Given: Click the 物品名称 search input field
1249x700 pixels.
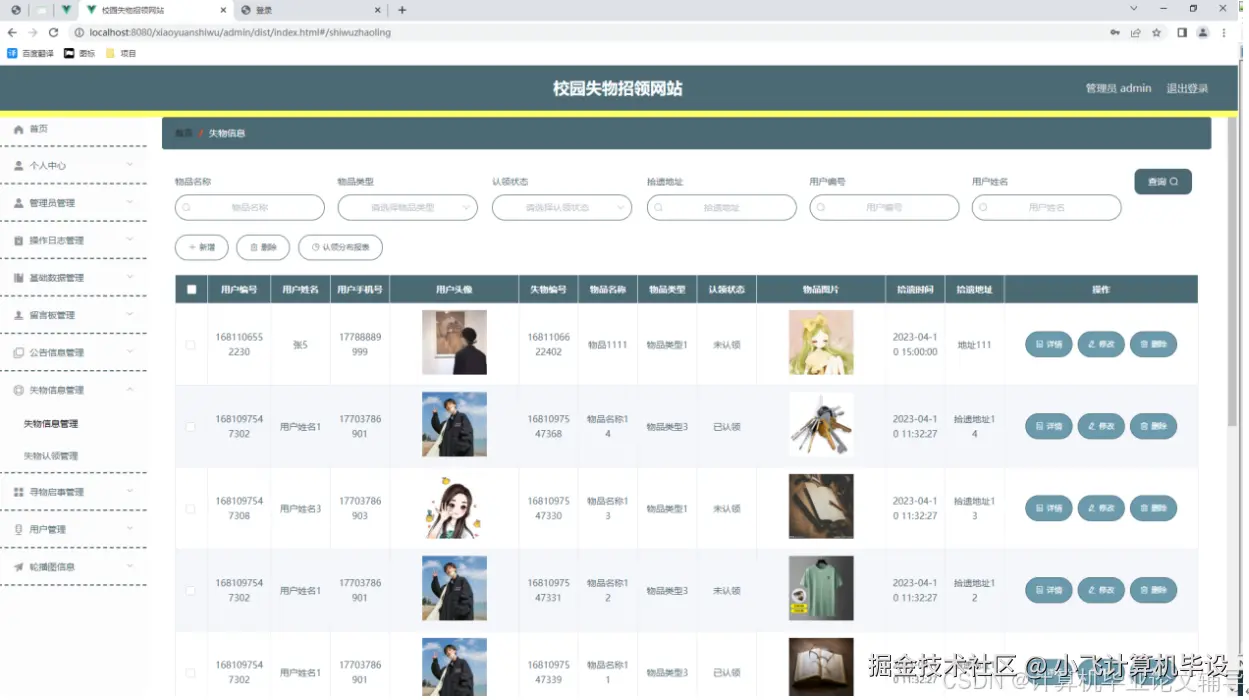Looking at the screenshot, I should tap(249, 207).
